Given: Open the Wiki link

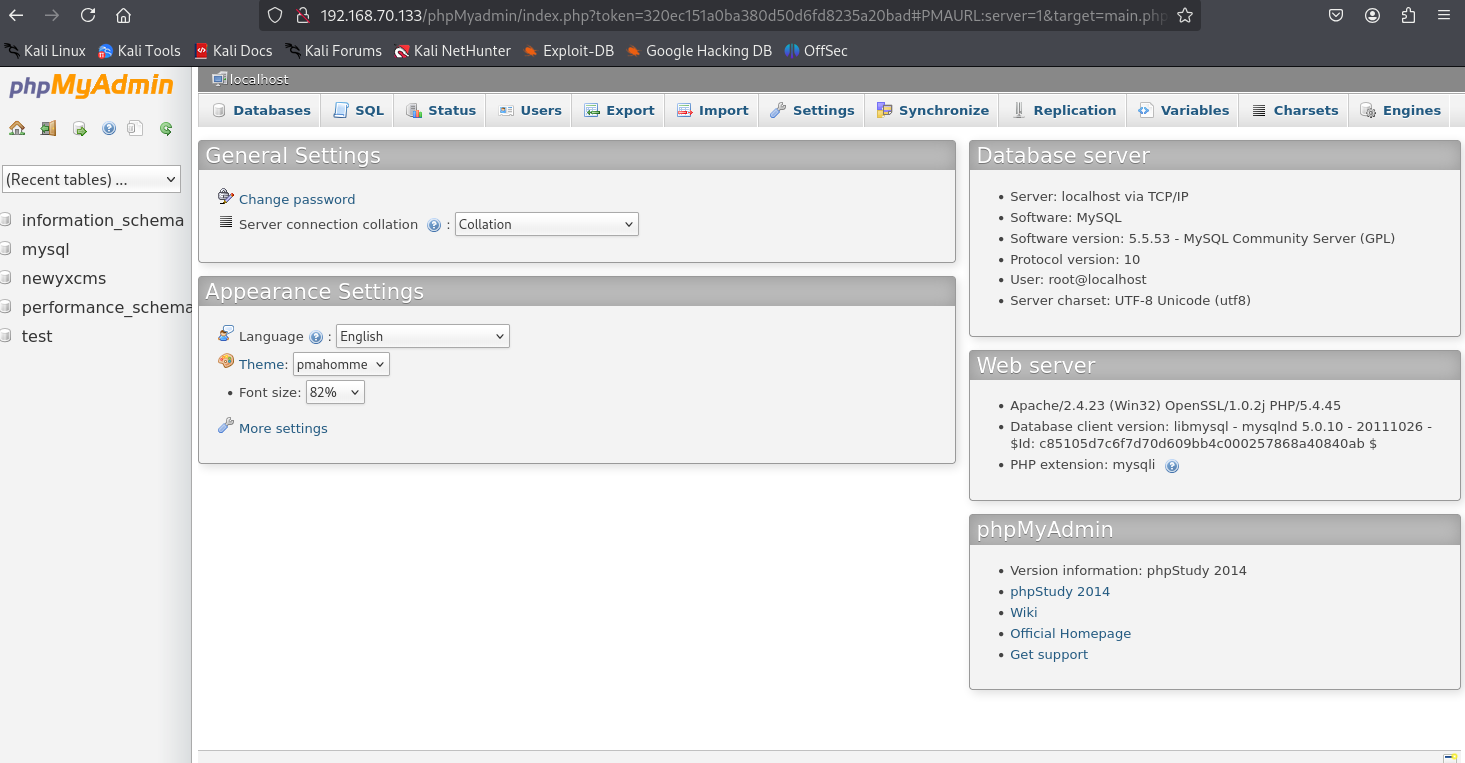Looking at the screenshot, I should pos(1023,612).
